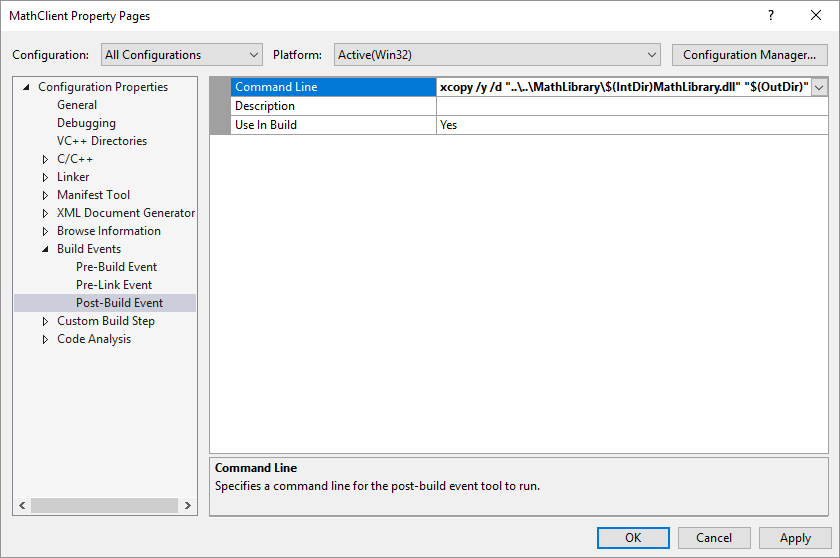Click the Help question mark icon
The height and width of the screenshot is (558, 840).
click(770, 16)
